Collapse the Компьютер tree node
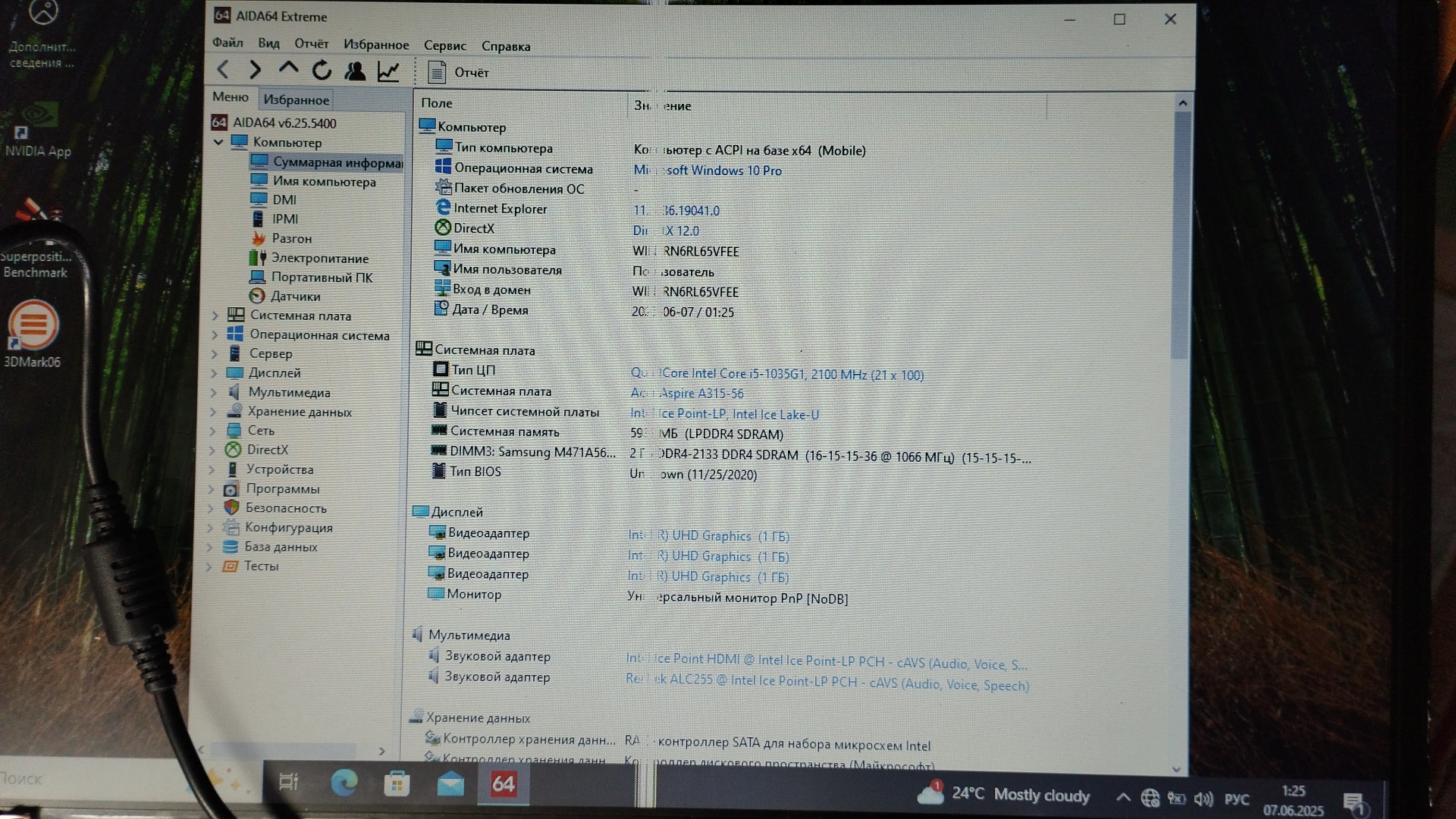This screenshot has width=1456, height=819. (x=218, y=142)
